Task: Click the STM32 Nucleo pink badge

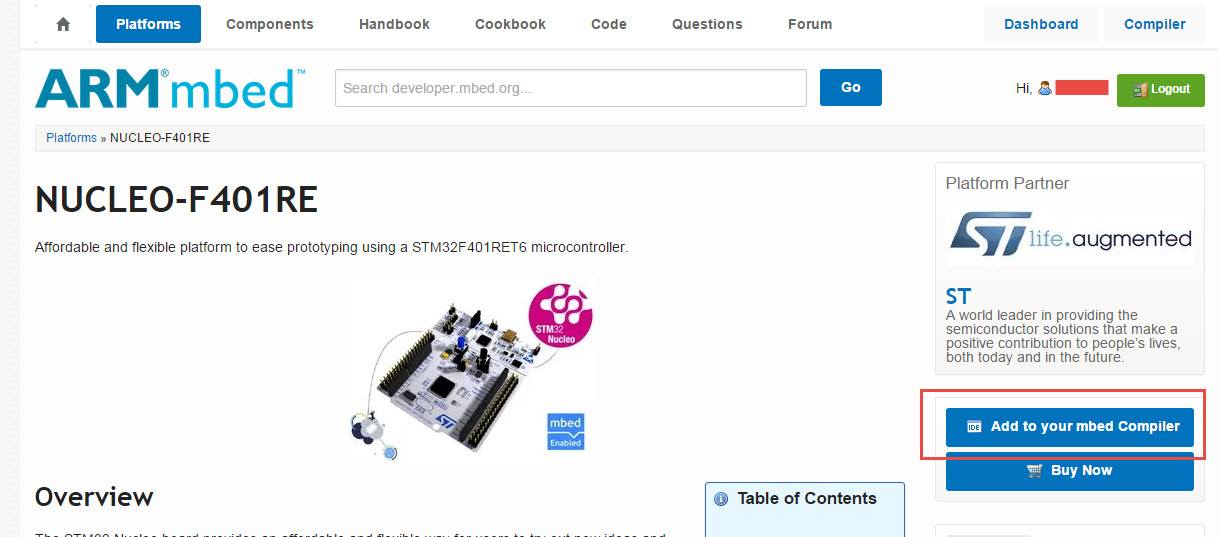Action: 561,313
